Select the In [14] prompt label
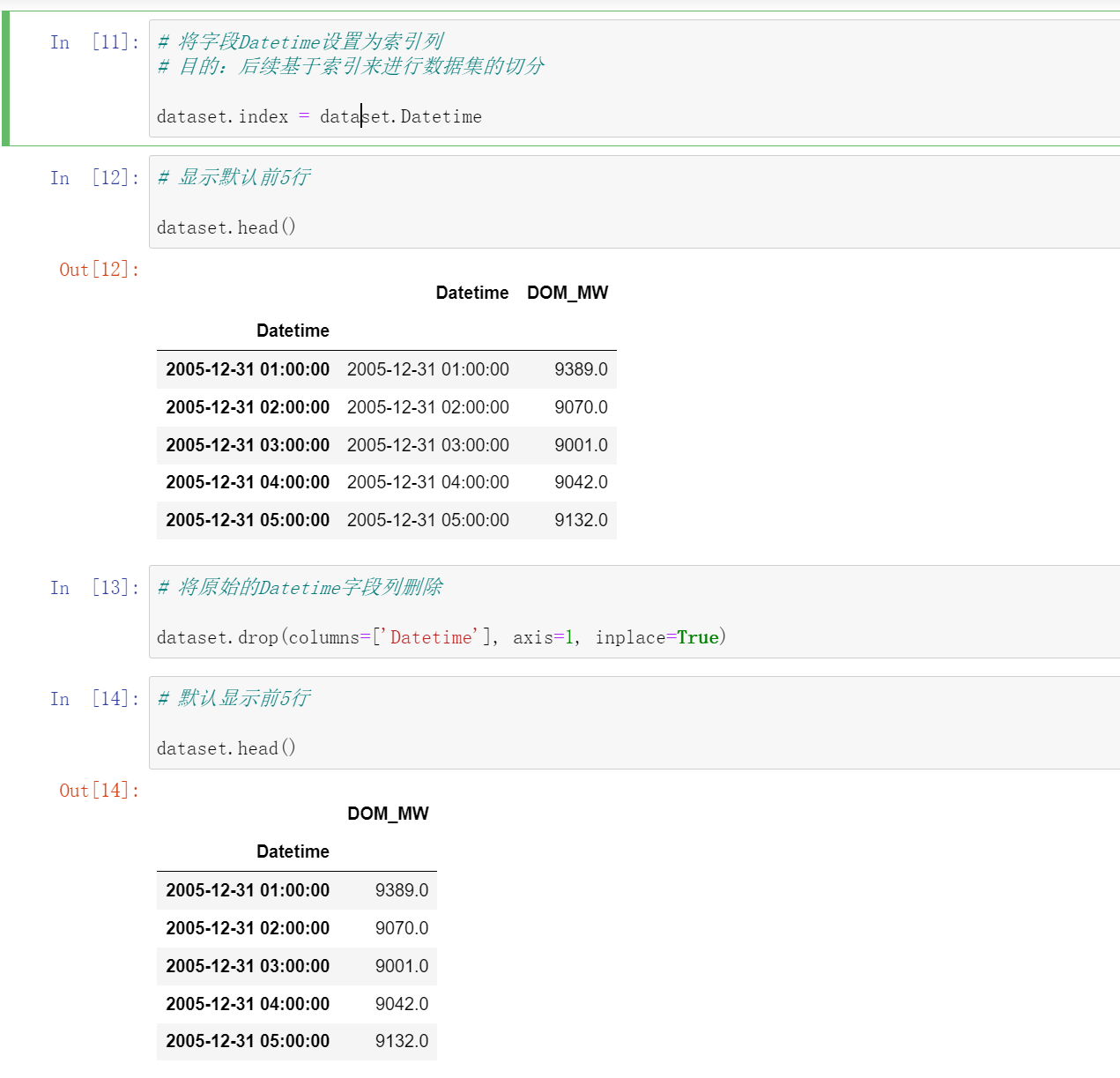Image resolution: width=1120 pixels, height=1078 pixels. click(94, 699)
